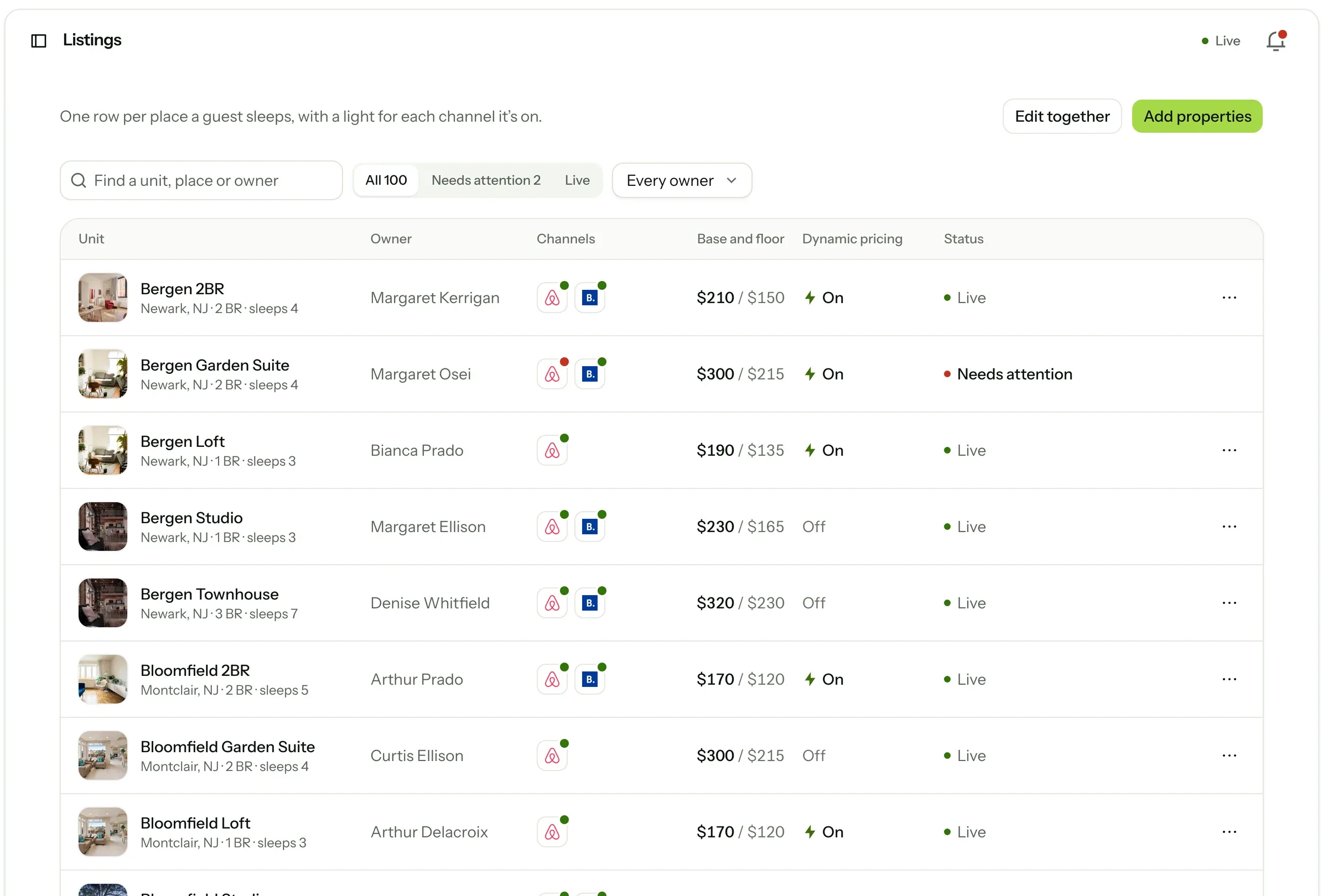Click the Edit together button

click(x=1062, y=117)
